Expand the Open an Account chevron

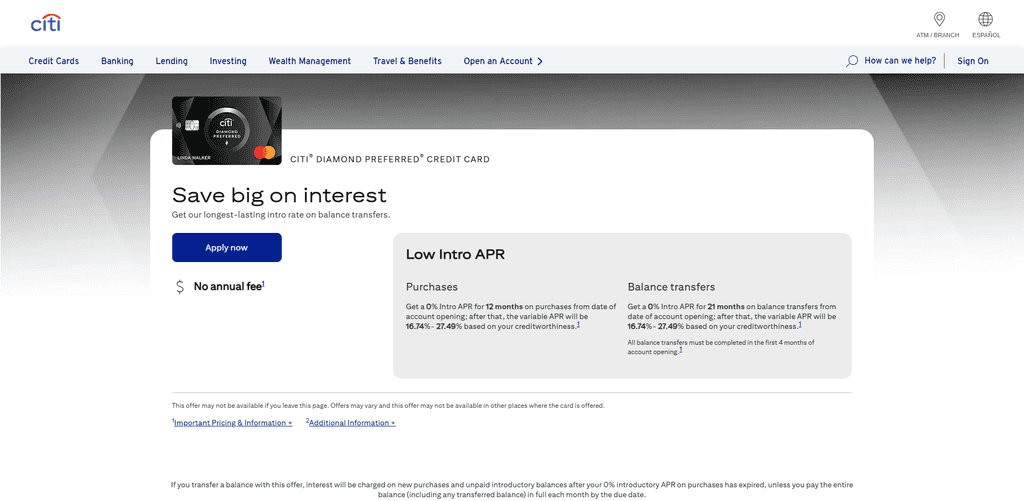click(x=540, y=61)
